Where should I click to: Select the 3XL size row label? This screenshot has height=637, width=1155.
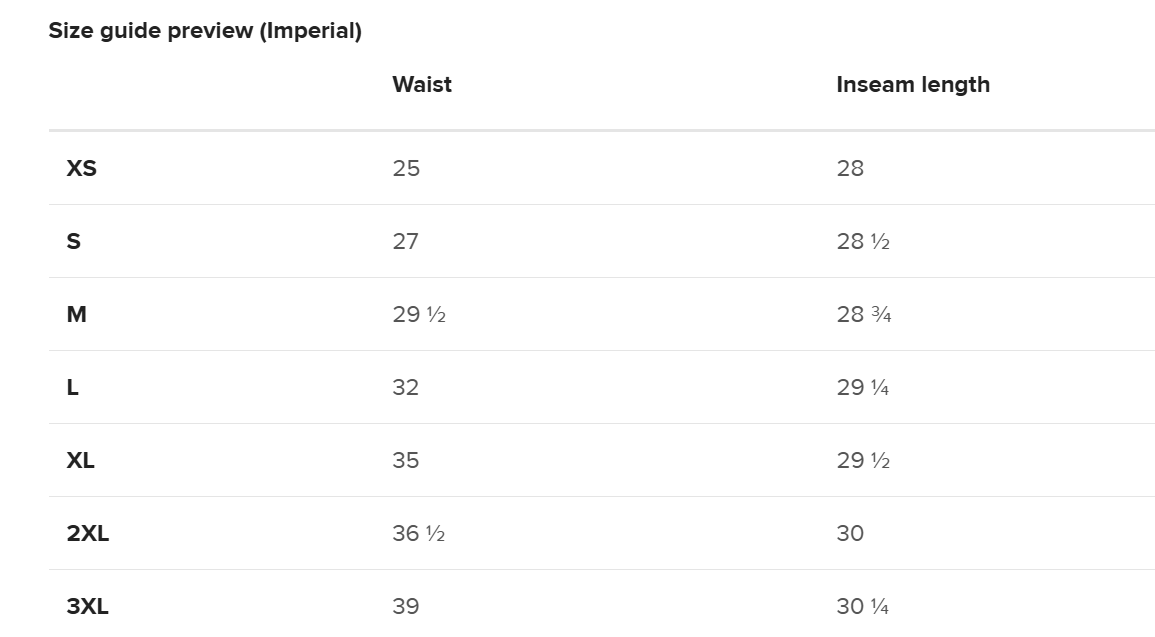tap(87, 606)
